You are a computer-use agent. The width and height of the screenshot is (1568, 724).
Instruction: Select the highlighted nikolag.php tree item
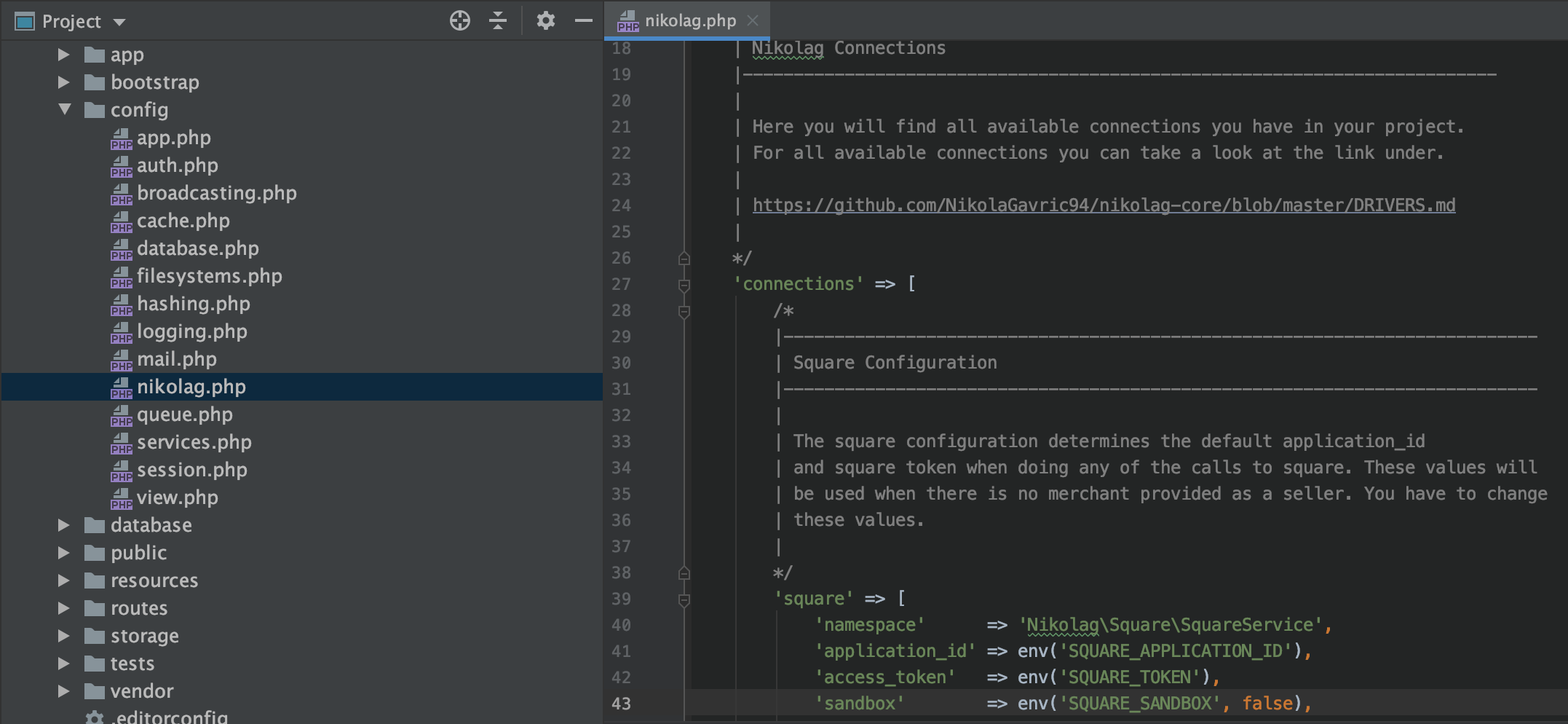pos(302,387)
